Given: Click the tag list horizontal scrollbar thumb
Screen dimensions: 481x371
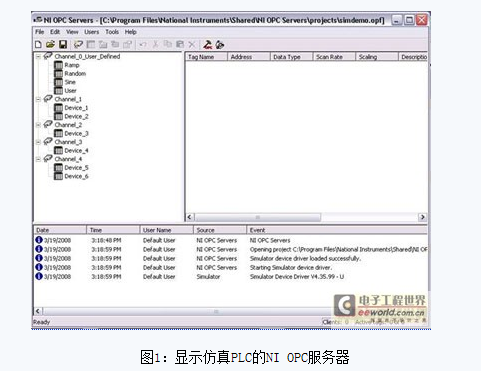Looking at the screenshot, I should (x=258, y=217).
